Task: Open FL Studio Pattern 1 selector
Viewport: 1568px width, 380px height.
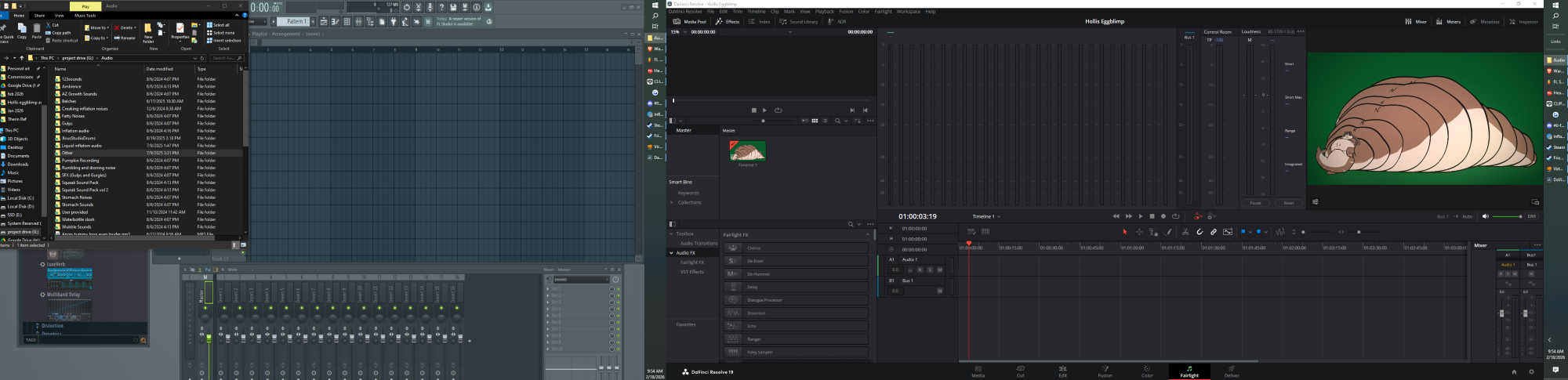Action: click(296, 22)
